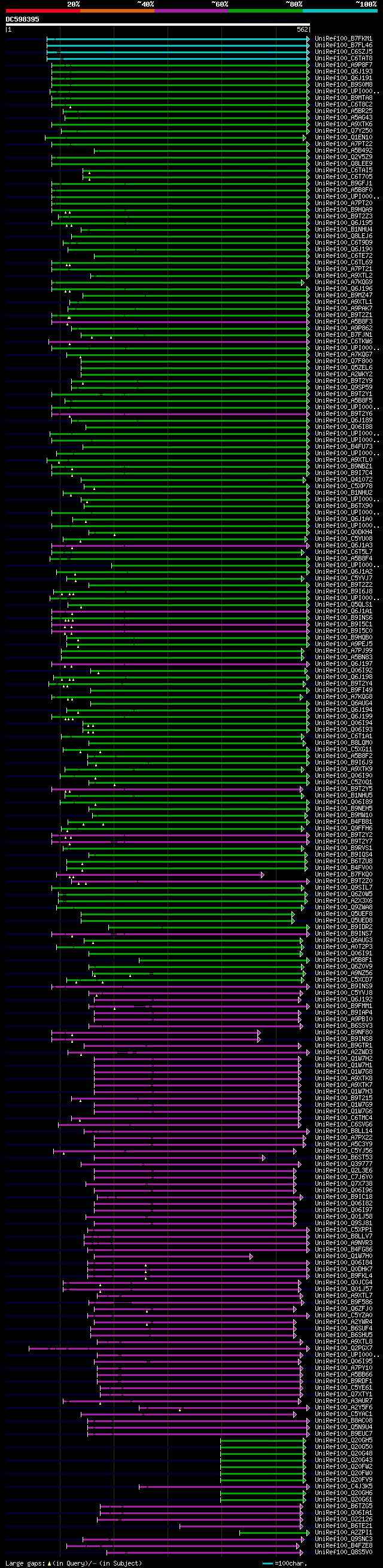Select hit label UniRef100_A0T2P3
Image resolution: width=383 pixels, height=1568 pixels.
(344, 947)
